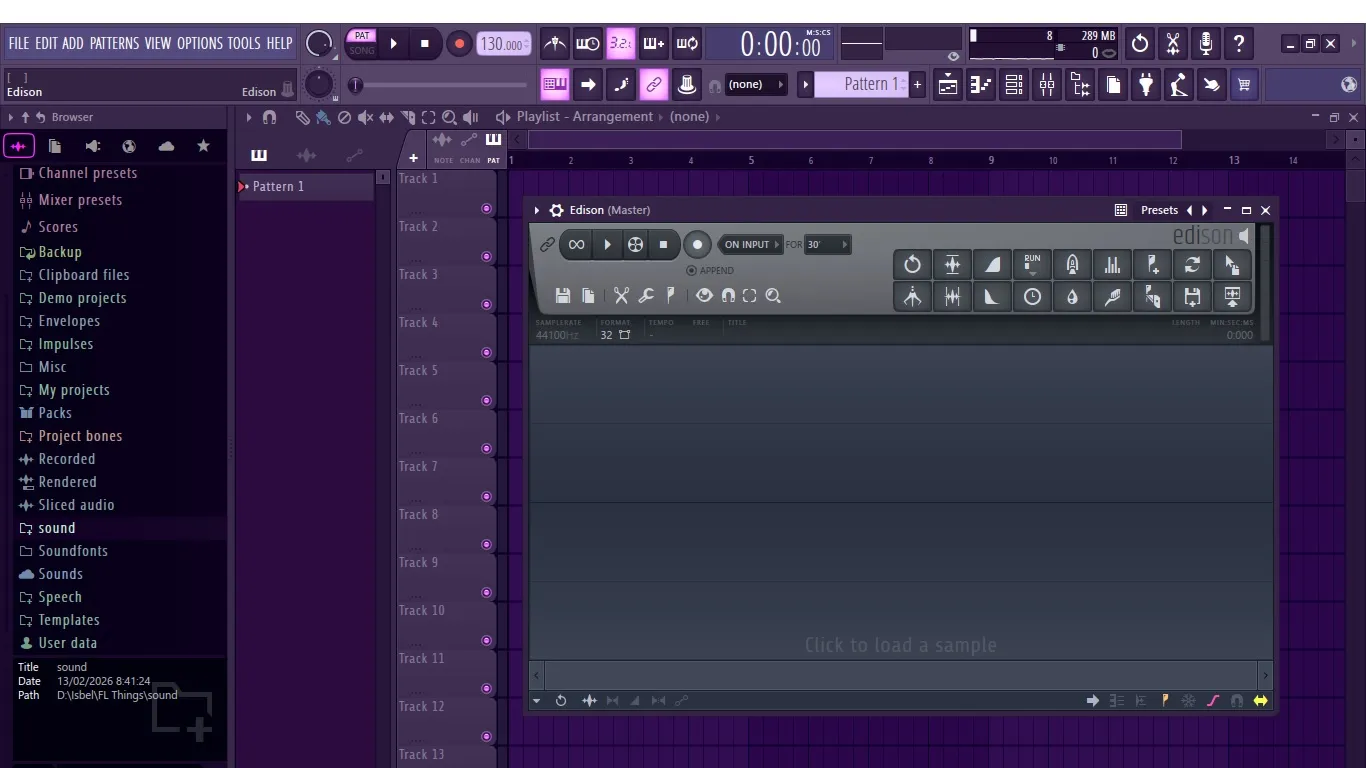Open the Piano roll from main toolbar
1366x768 pixels.
tap(981, 85)
